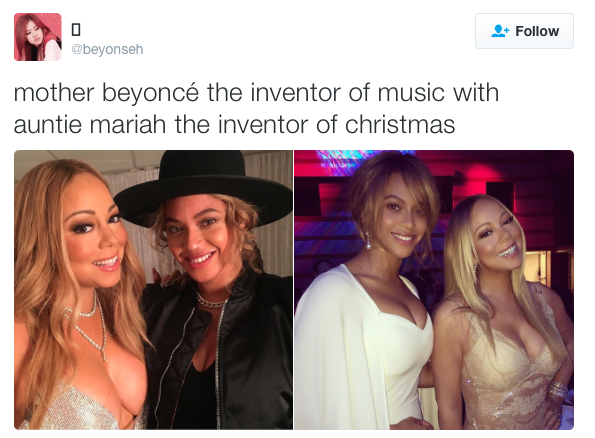Click the silver chain choker in the left photo
595x438 pixels.
pos(211,301)
